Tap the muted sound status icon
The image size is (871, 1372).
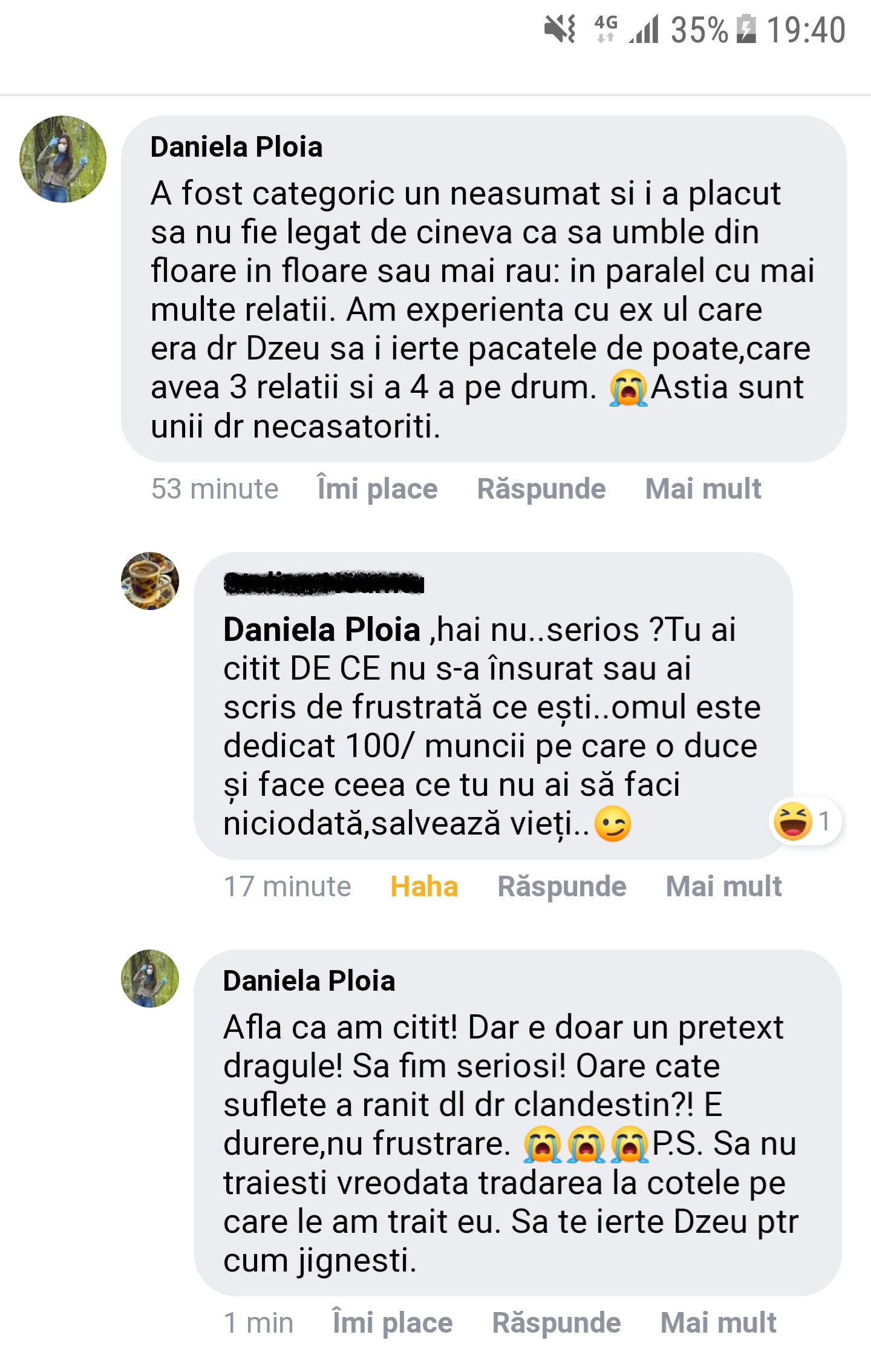coord(559,29)
